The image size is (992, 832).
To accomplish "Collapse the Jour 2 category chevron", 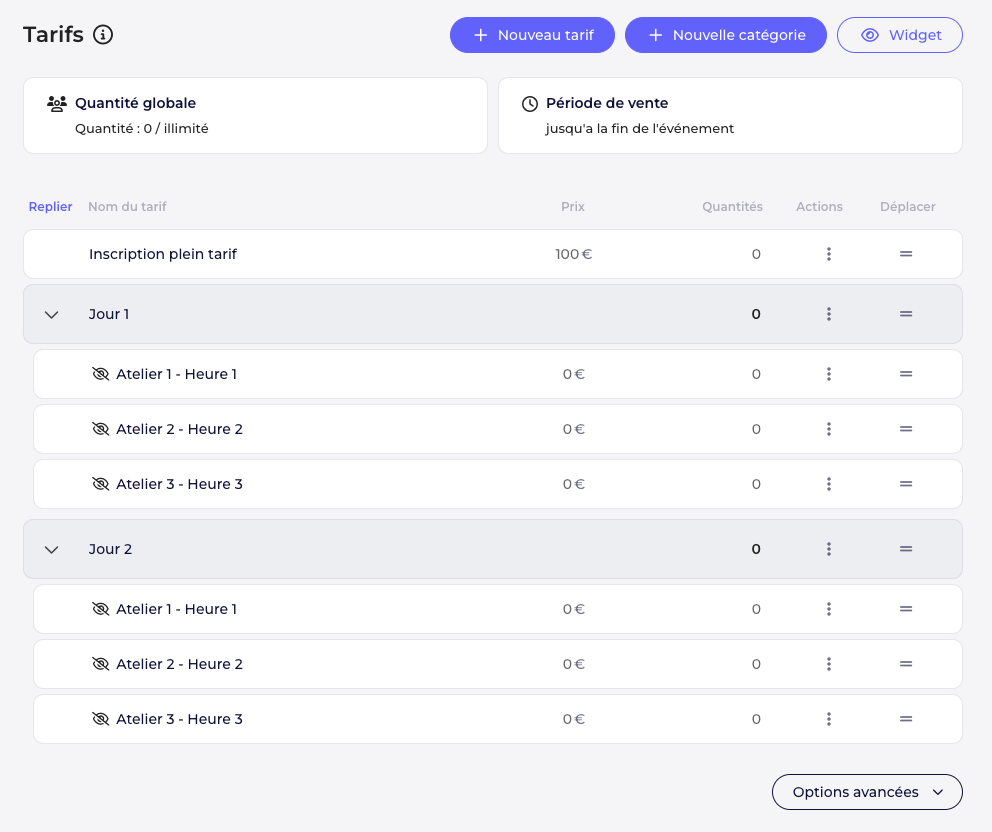I will 52,549.
